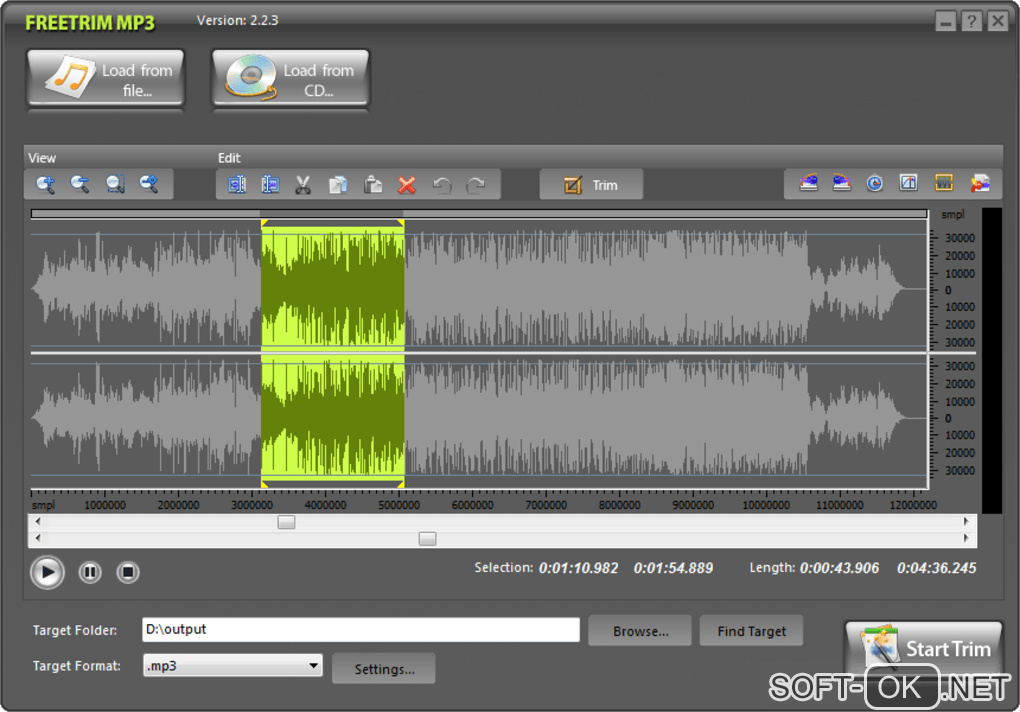Copy the selected audio region
The image size is (1020, 712).
point(338,185)
